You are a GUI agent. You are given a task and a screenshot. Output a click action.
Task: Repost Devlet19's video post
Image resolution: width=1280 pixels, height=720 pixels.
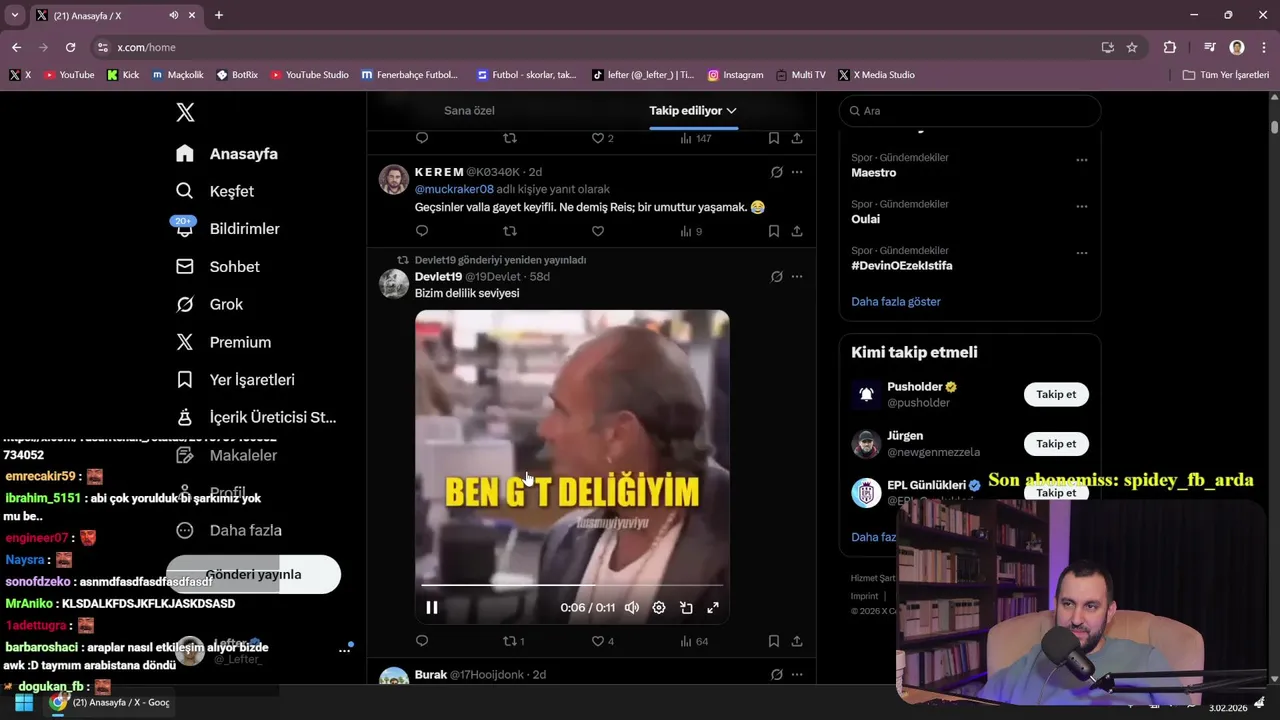(x=514, y=641)
